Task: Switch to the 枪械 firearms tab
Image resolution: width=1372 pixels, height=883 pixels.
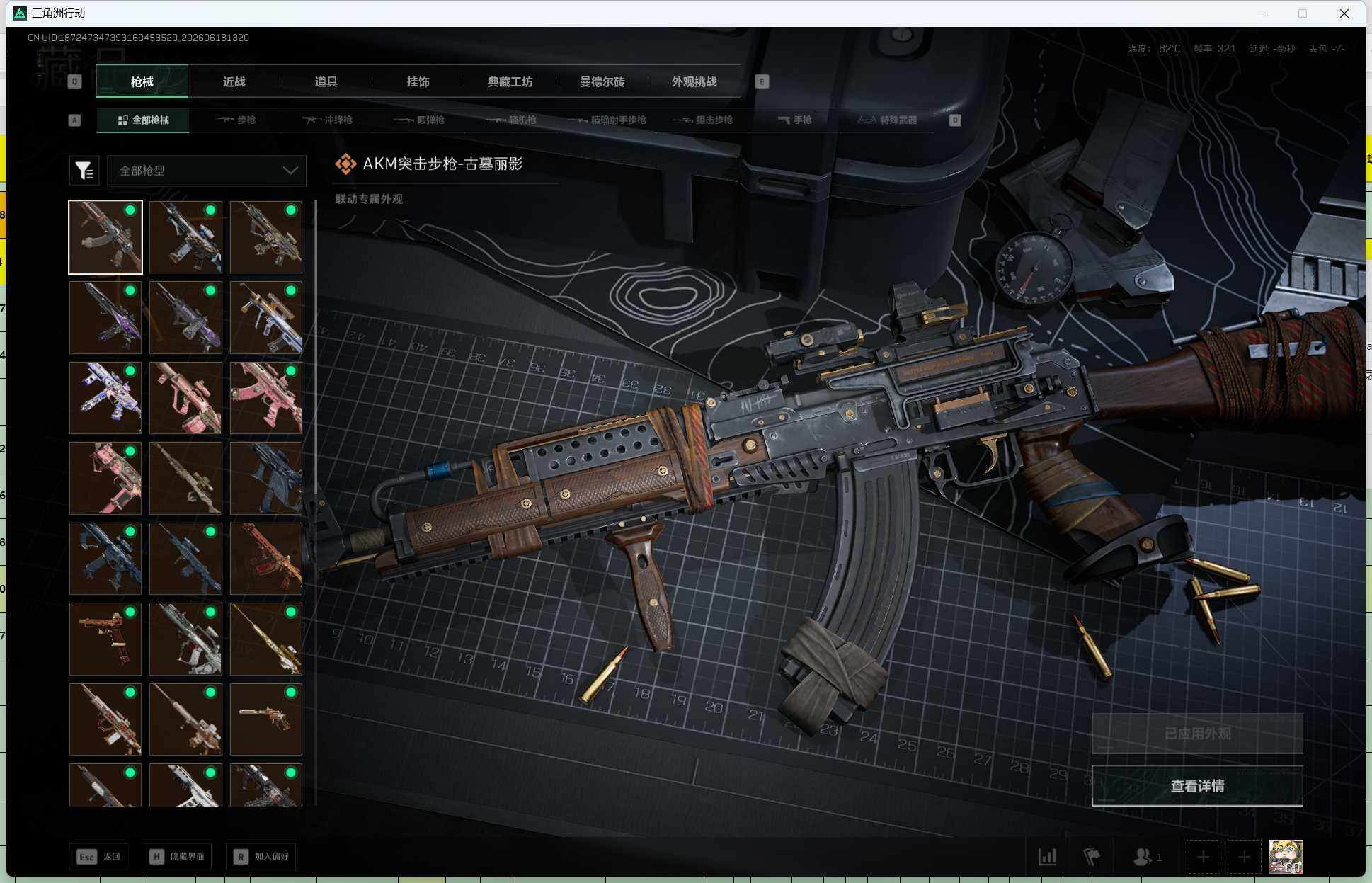Action: click(142, 81)
